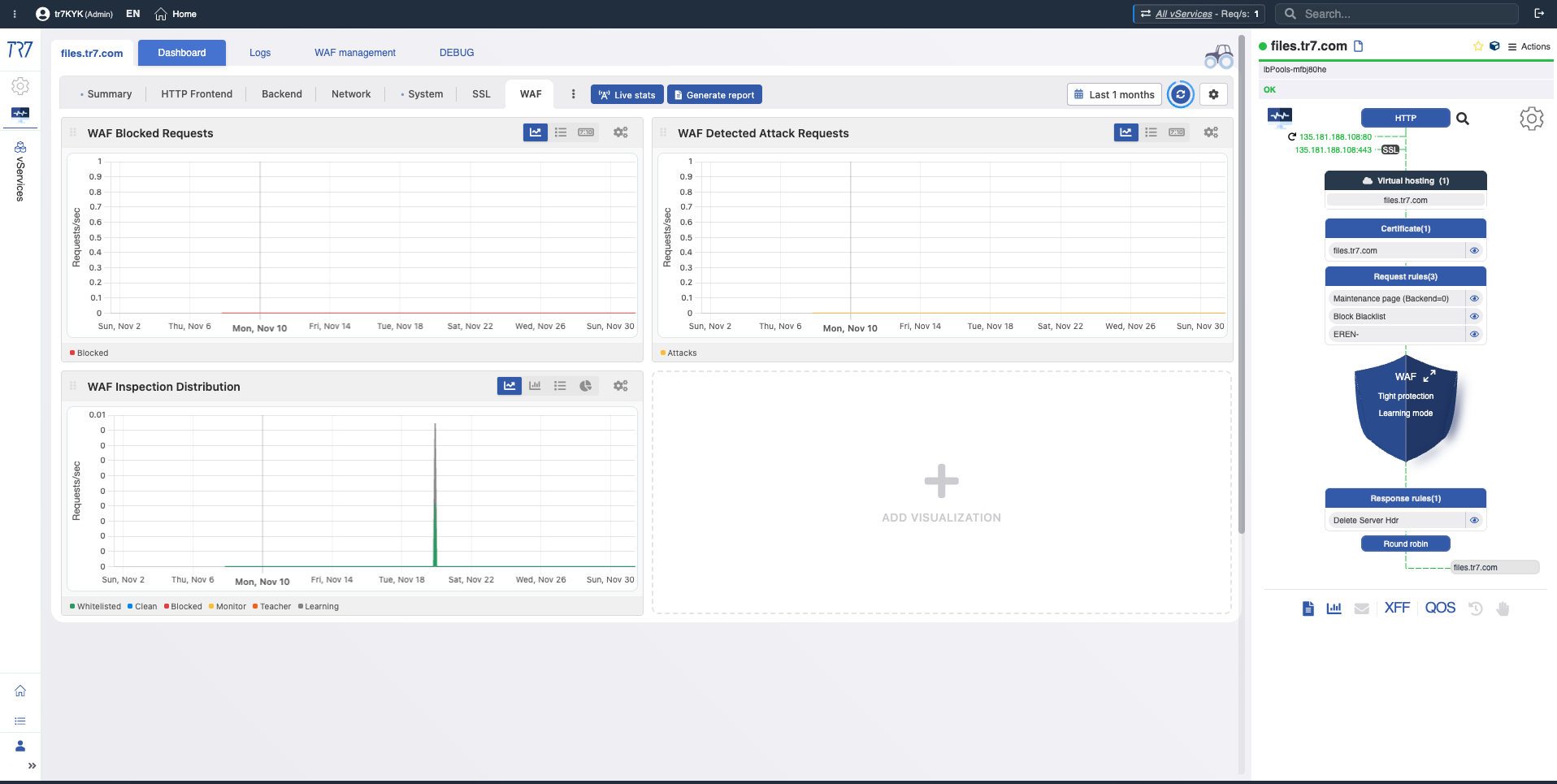1557x784 pixels.
Task: Click the hand icon in bottom toolbar
Action: (1503, 608)
